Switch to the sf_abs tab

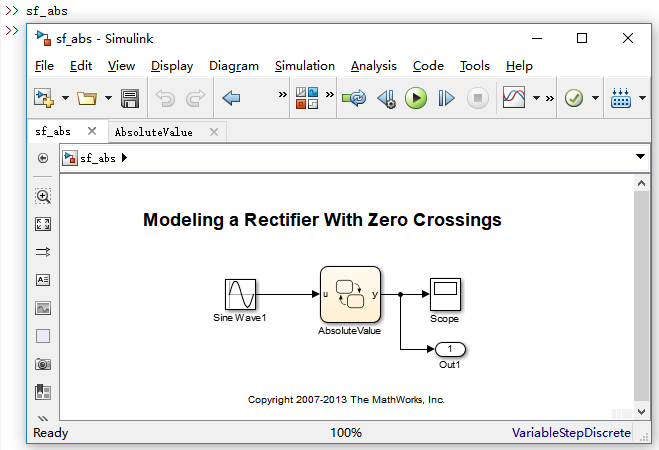53,132
